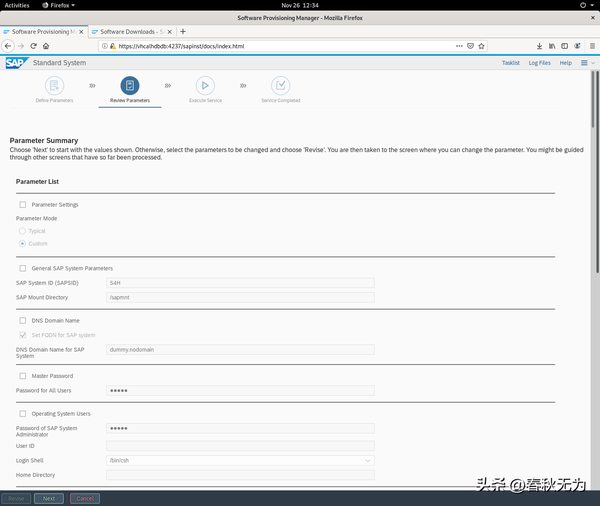
Task: Reload the page
Action: 33,46
